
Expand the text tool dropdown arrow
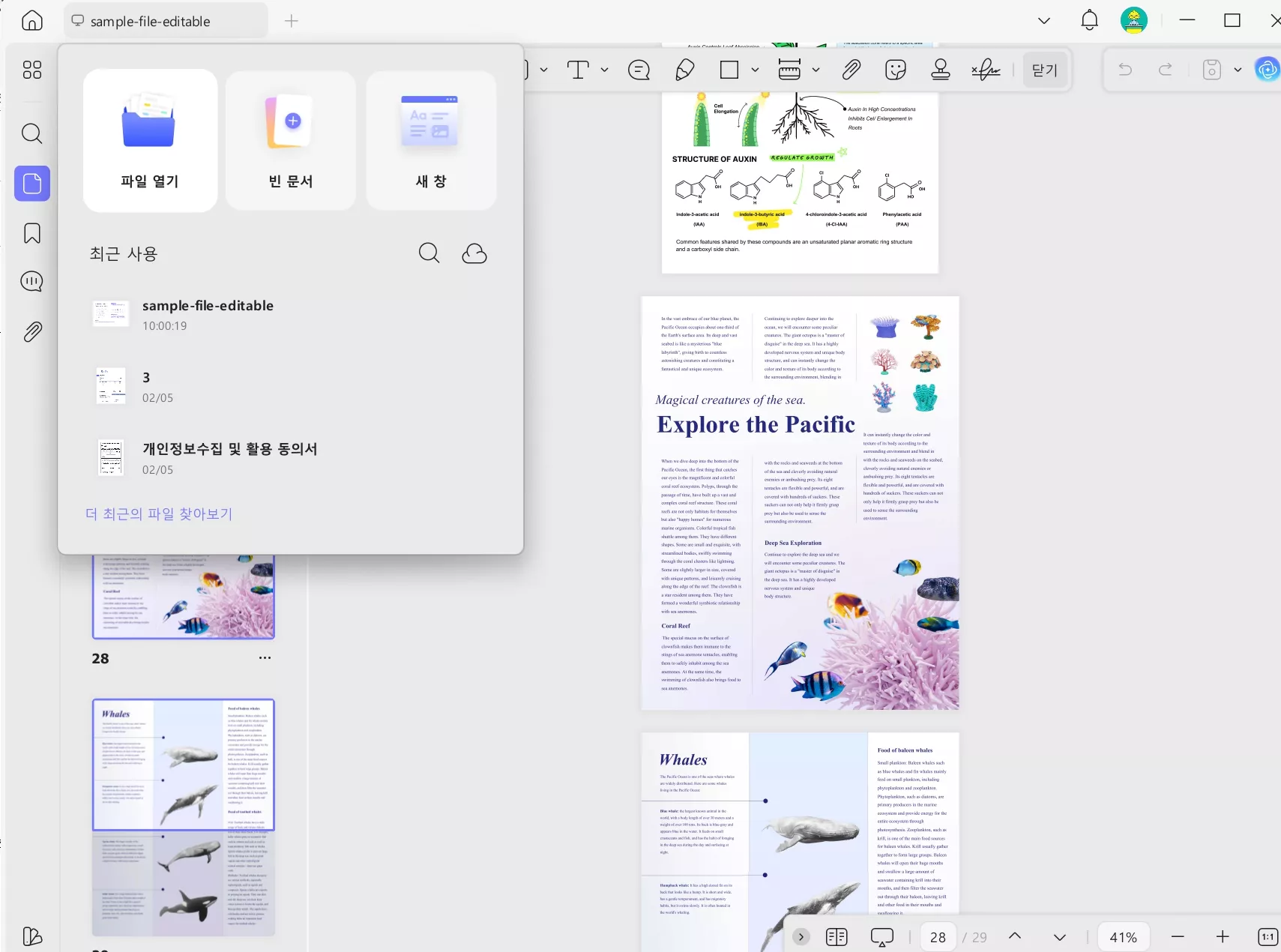coord(604,70)
